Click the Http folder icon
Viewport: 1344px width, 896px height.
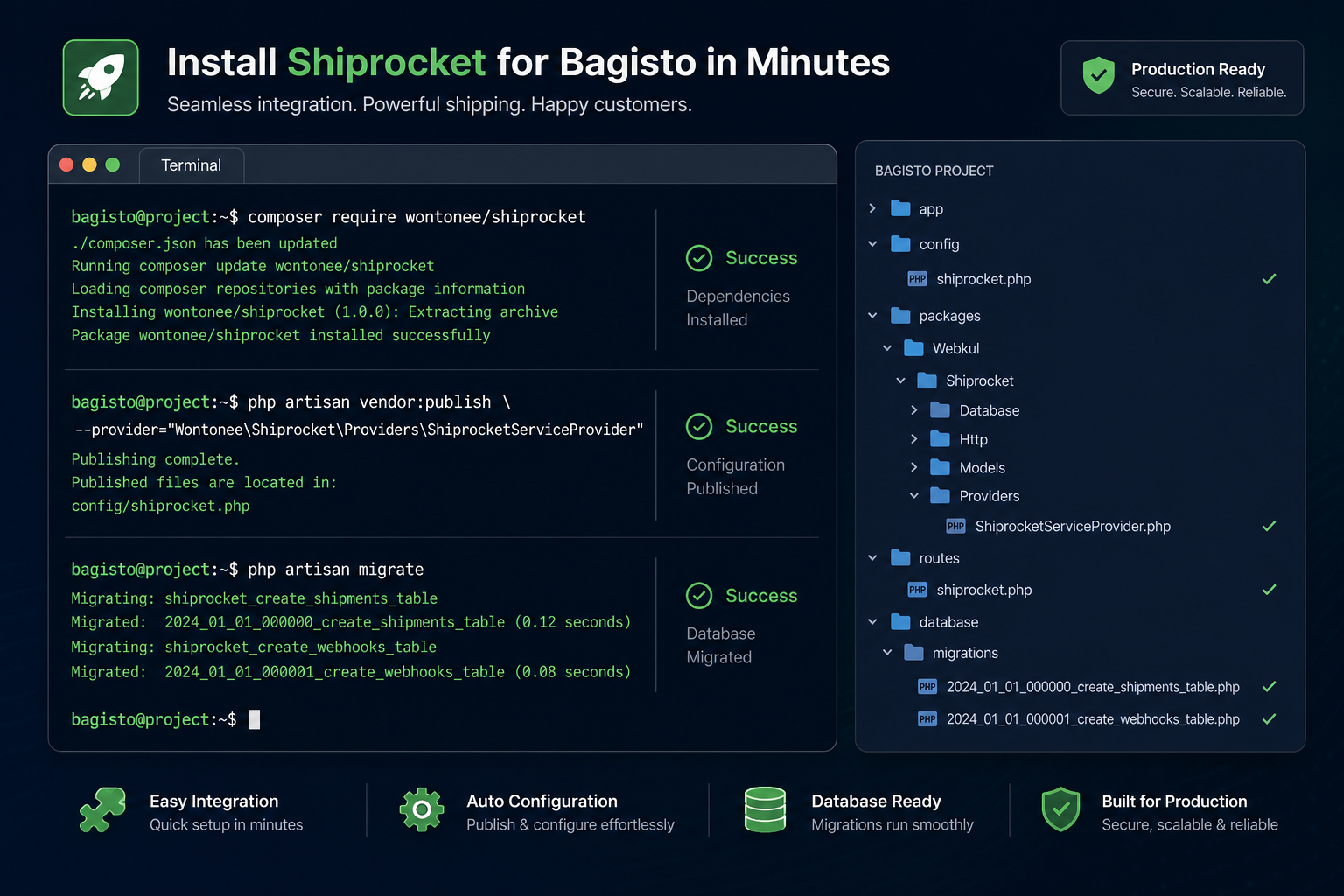tap(941, 439)
